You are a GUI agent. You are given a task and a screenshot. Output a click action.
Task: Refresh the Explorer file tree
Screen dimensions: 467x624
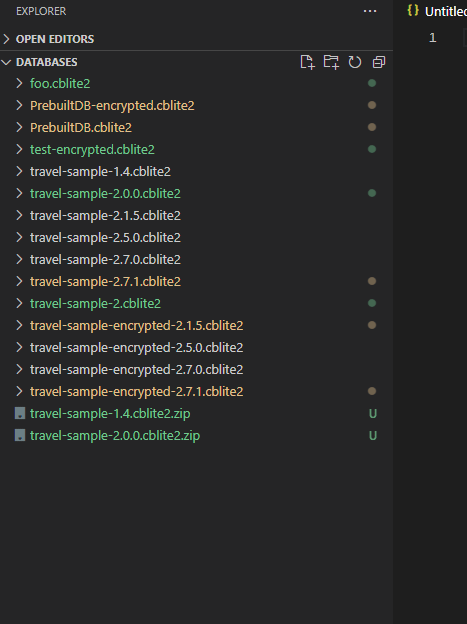pyautogui.click(x=355, y=62)
